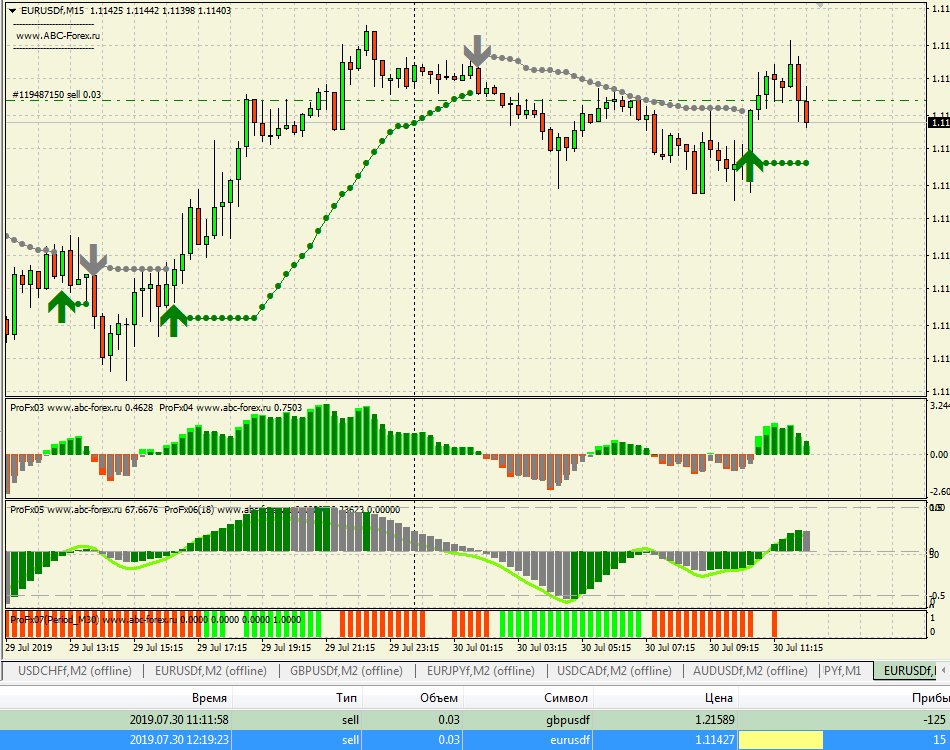This screenshot has width=950, height=750.
Task: Click the 2019.07.30 11:11:58 time cell
Action: [x=179, y=720]
